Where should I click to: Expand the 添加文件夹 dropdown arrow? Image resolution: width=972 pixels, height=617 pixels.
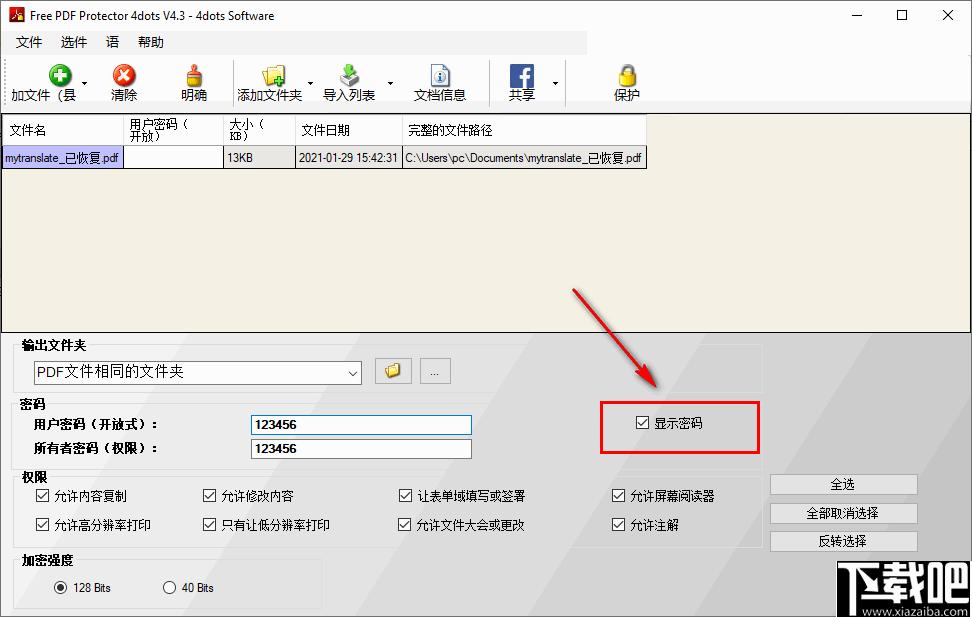[310, 83]
